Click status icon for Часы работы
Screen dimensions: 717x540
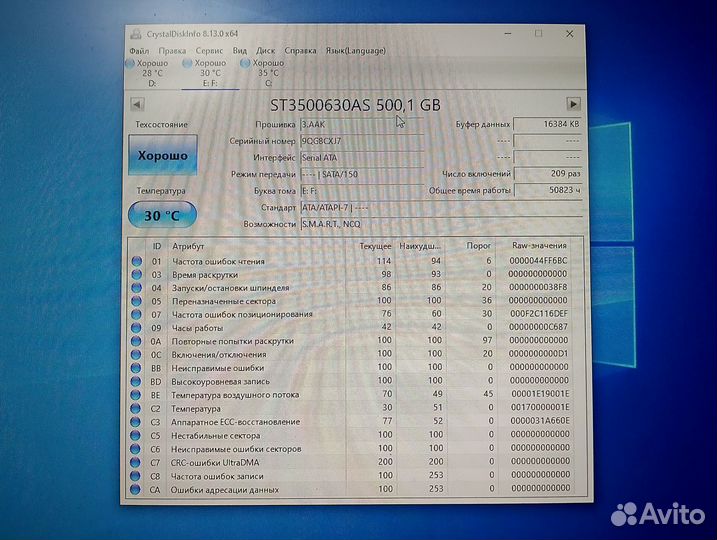[x=136, y=327]
